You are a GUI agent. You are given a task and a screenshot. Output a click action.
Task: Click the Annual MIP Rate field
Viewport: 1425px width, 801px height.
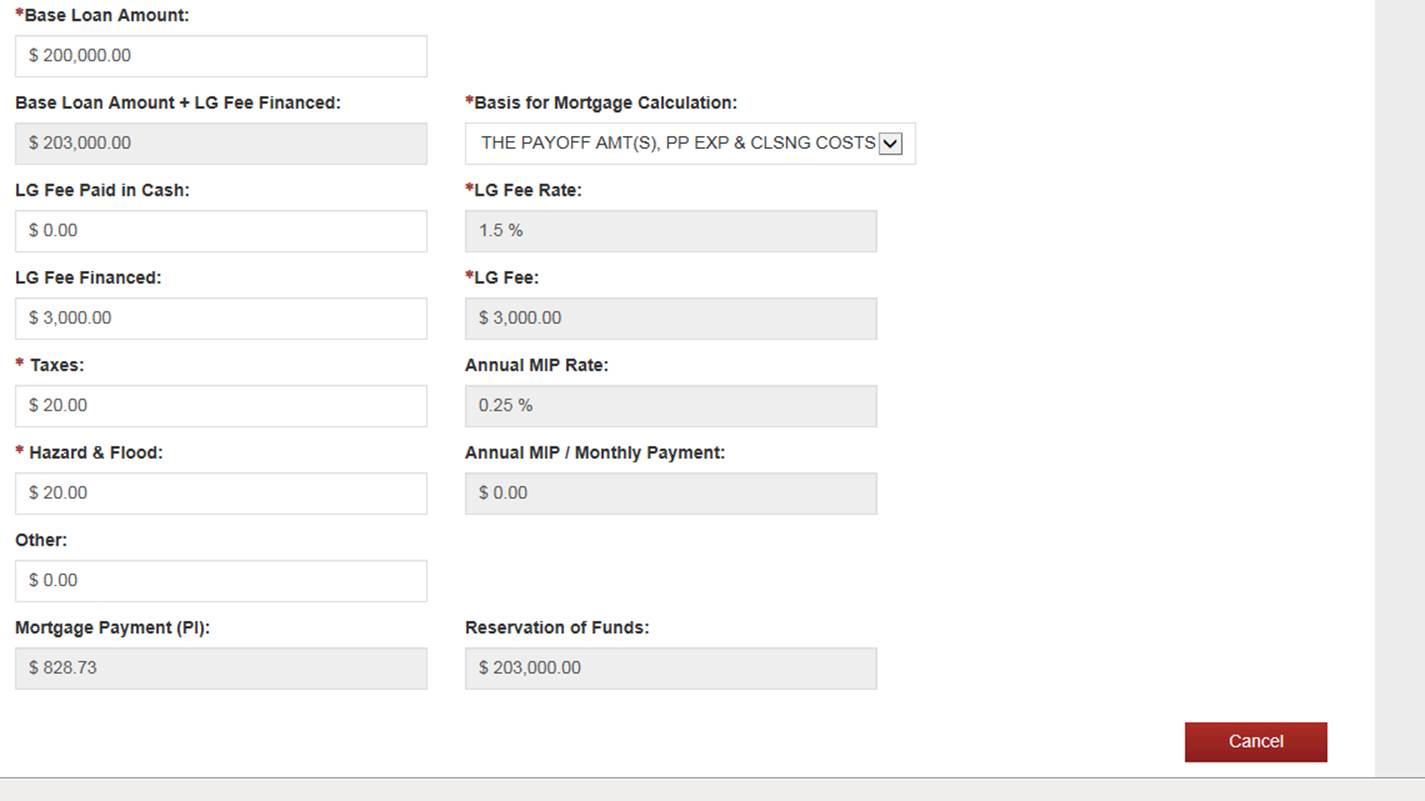tap(670, 406)
